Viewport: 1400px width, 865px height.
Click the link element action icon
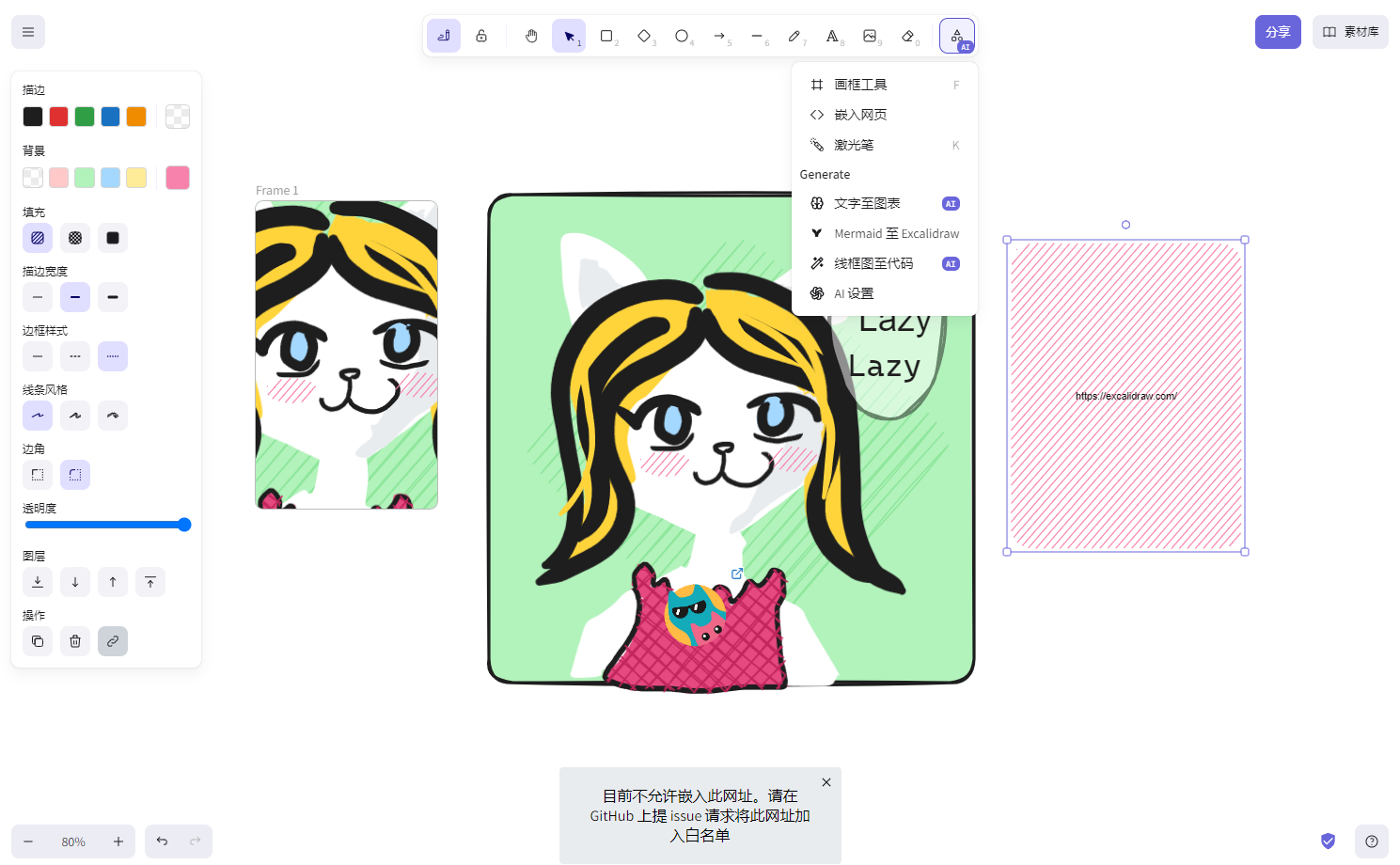113,641
